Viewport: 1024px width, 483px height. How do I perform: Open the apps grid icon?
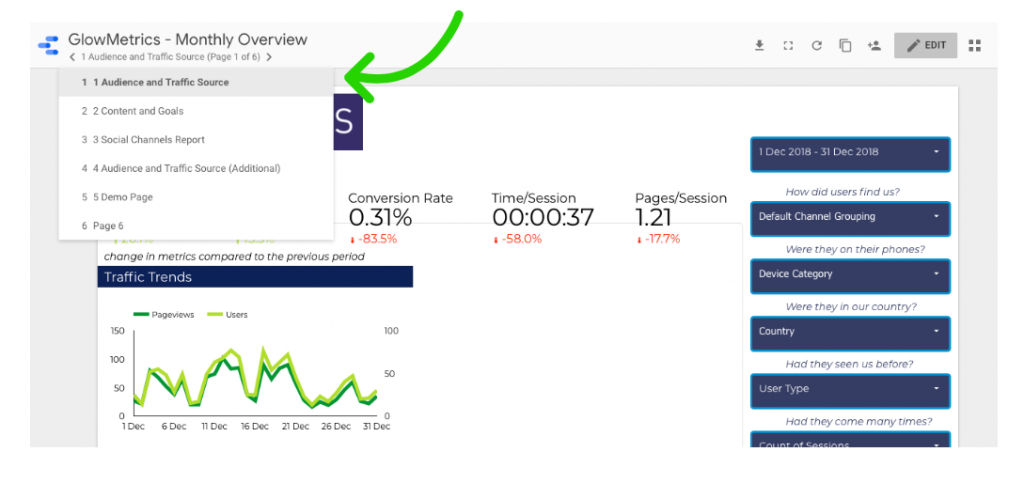point(975,45)
